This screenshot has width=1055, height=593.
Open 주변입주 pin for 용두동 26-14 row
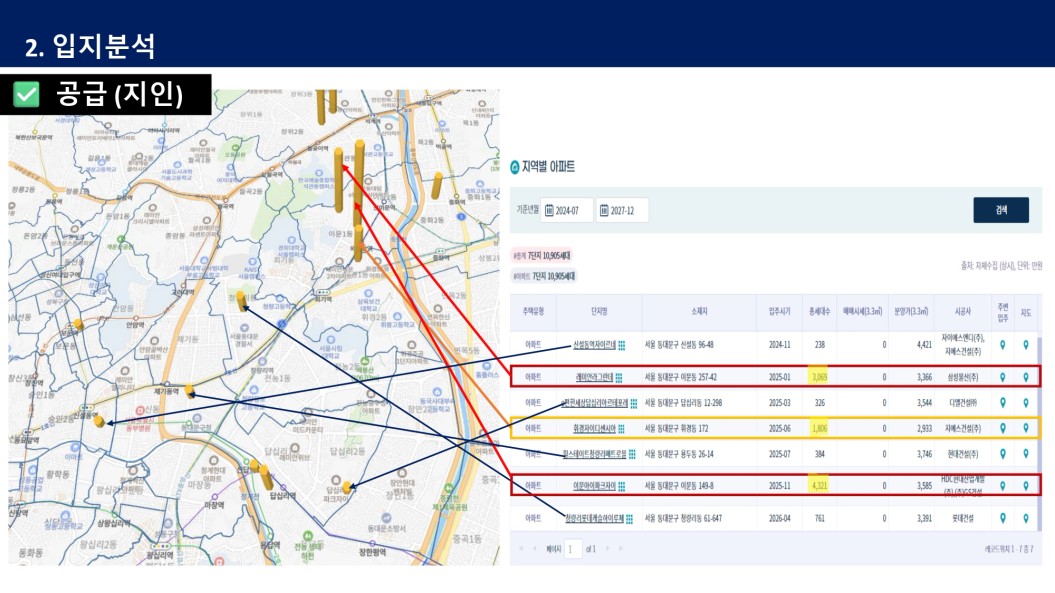pyautogui.click(x=1003, y=454)
